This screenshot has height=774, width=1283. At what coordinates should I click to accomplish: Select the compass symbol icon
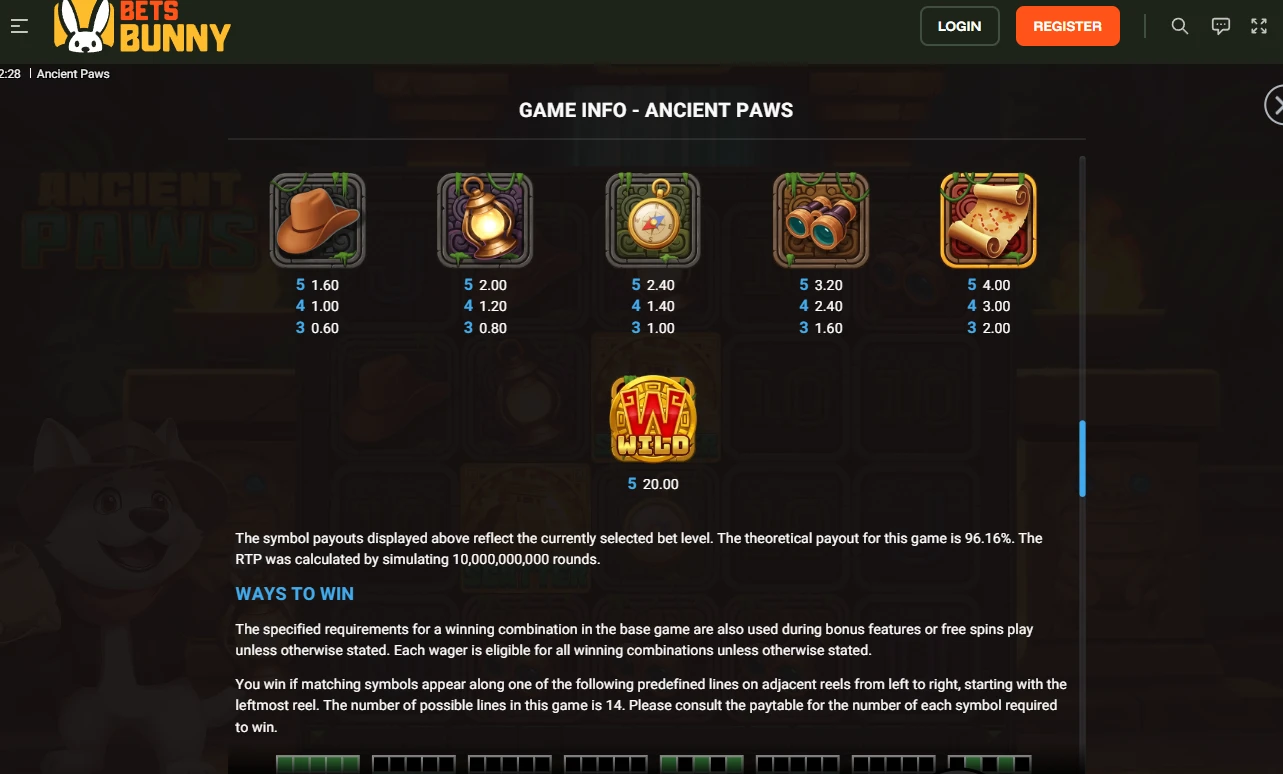[x=653, y=220]
